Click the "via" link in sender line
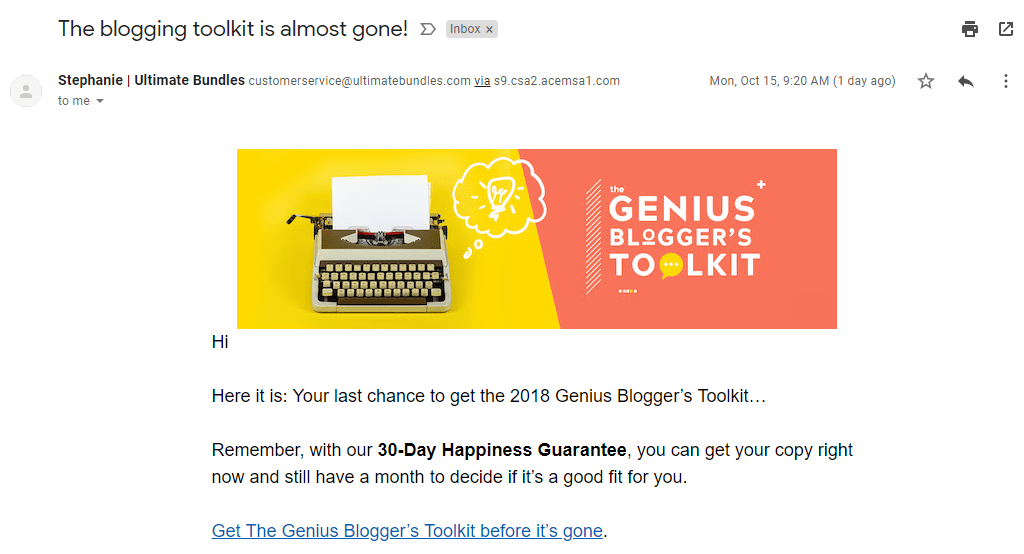This screenshot has height=554, width=1024. [482, 81]
